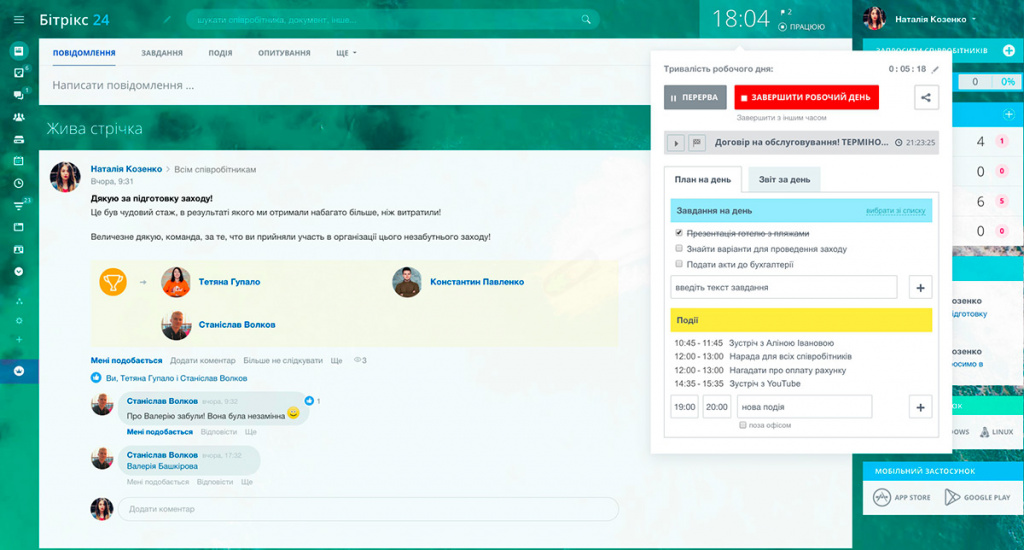This screenshot has height=550, width=1024.
Task: Click Завершити робочий день button
Action: (806, 97)
